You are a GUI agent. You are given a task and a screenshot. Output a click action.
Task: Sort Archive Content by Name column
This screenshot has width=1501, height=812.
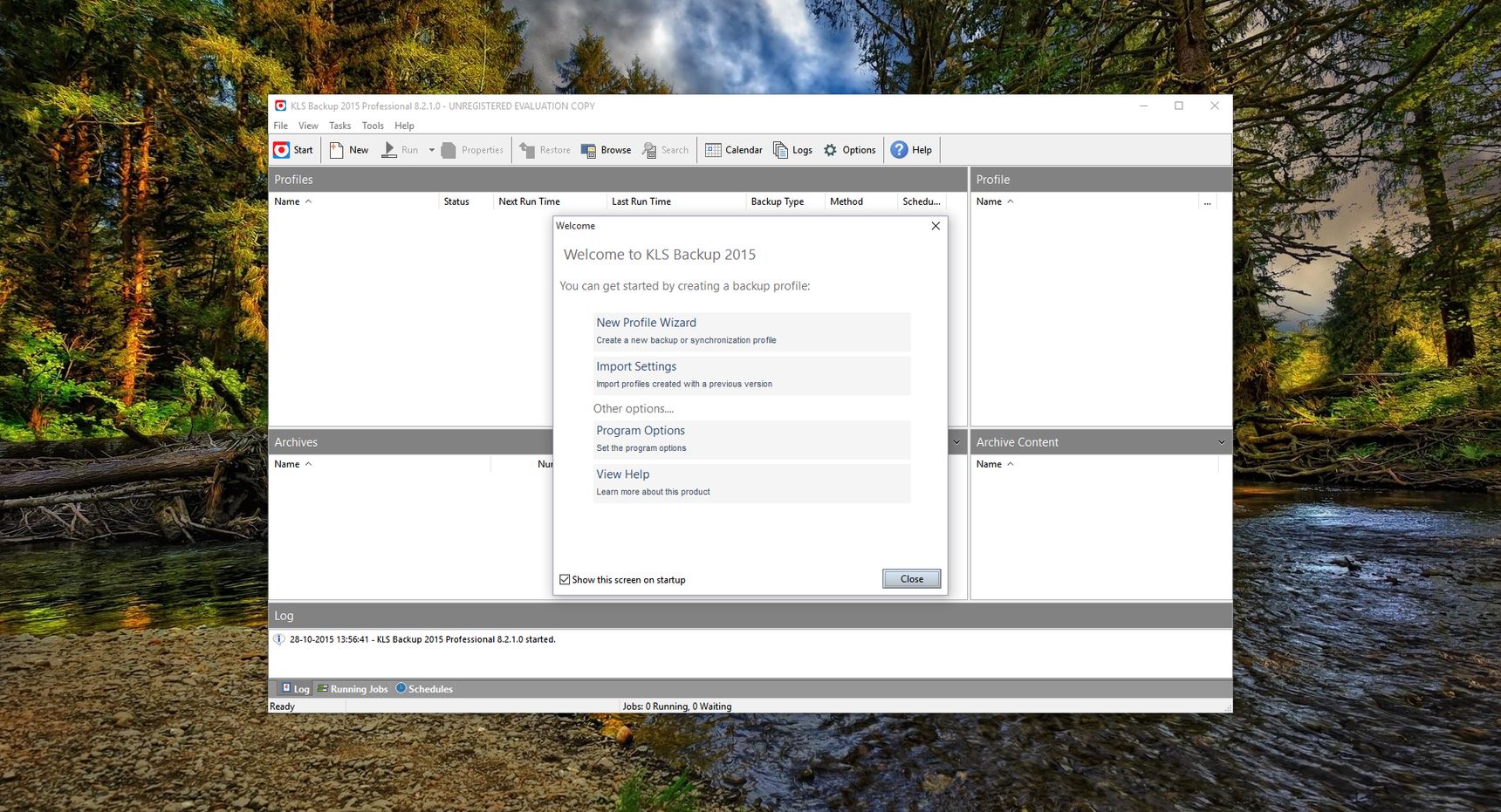point(1094,464)
